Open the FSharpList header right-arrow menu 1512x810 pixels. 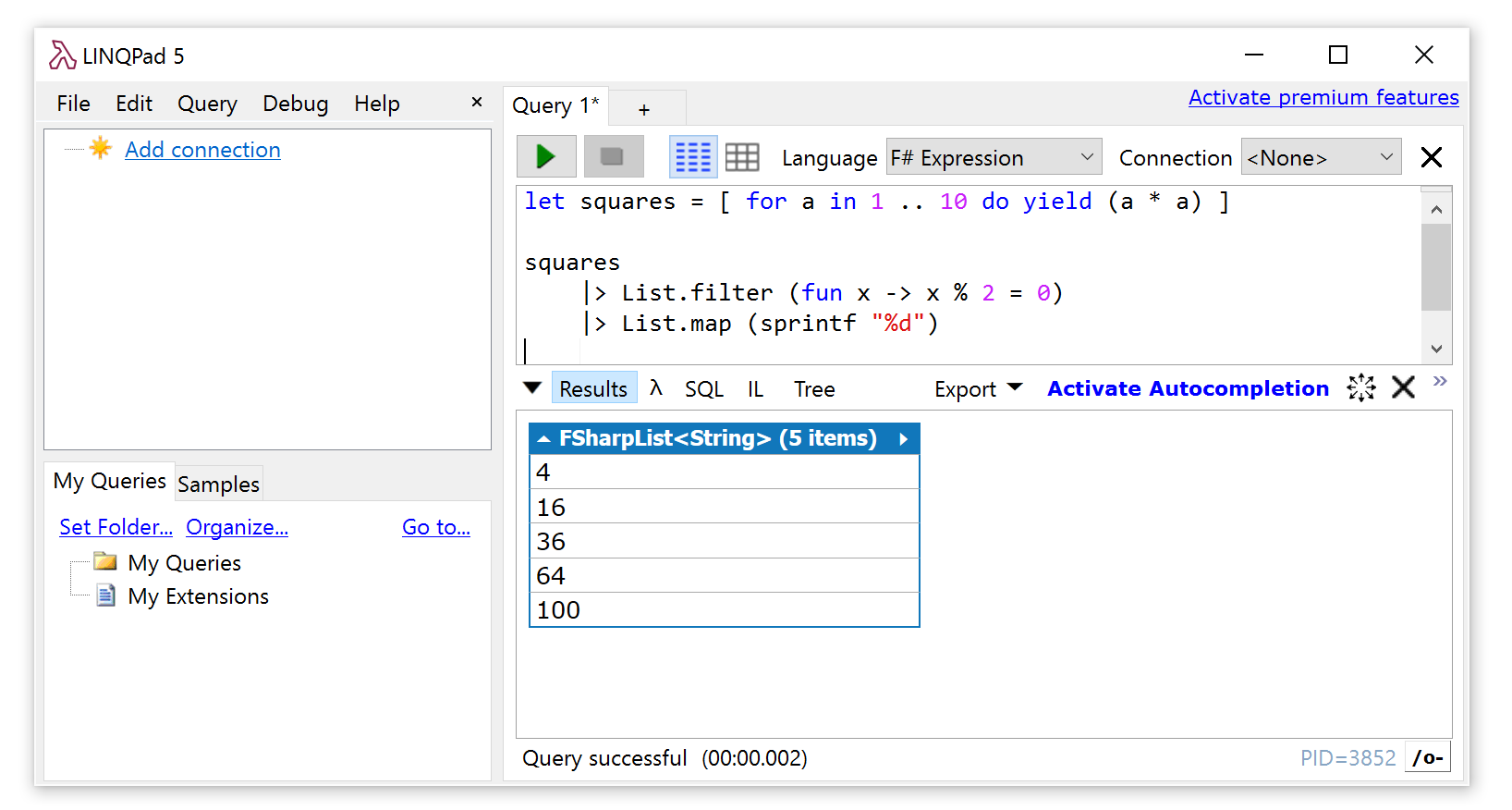[904, 439]
